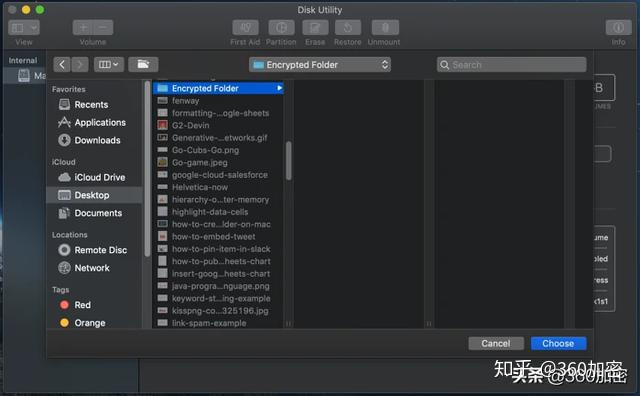This screenshot has height=396, width=640.
Task: Select Go-Cubs-Go.png file
Action: click(x=218, y=150)
